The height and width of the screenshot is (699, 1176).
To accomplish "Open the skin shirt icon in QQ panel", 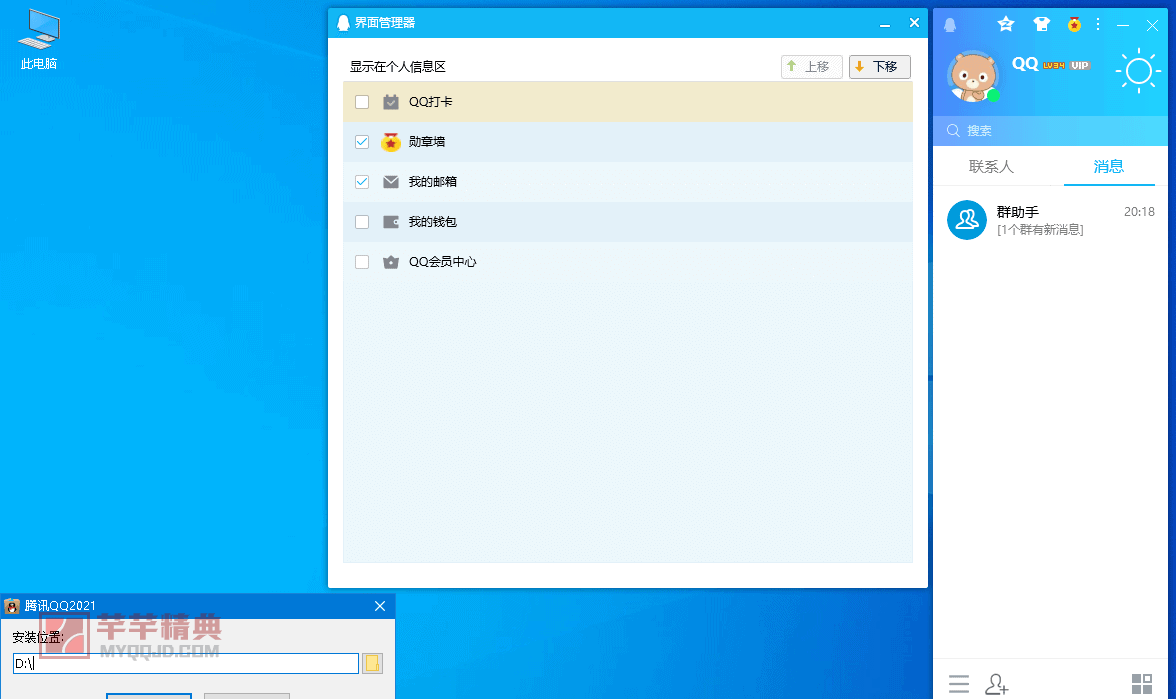I will click(1041, 25).
